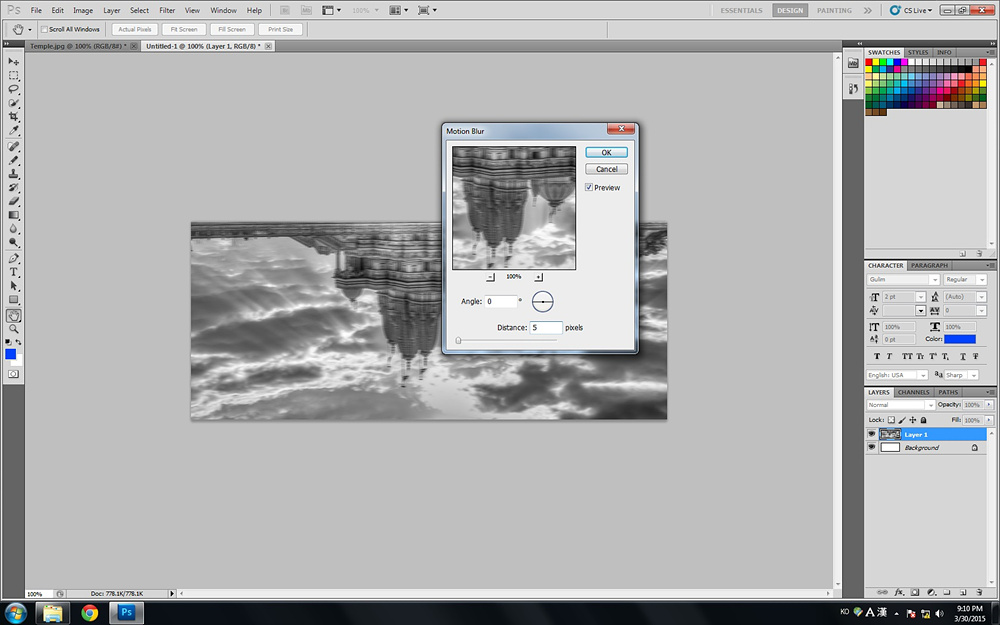Click the Distance pixels input field

pos(545,327)
